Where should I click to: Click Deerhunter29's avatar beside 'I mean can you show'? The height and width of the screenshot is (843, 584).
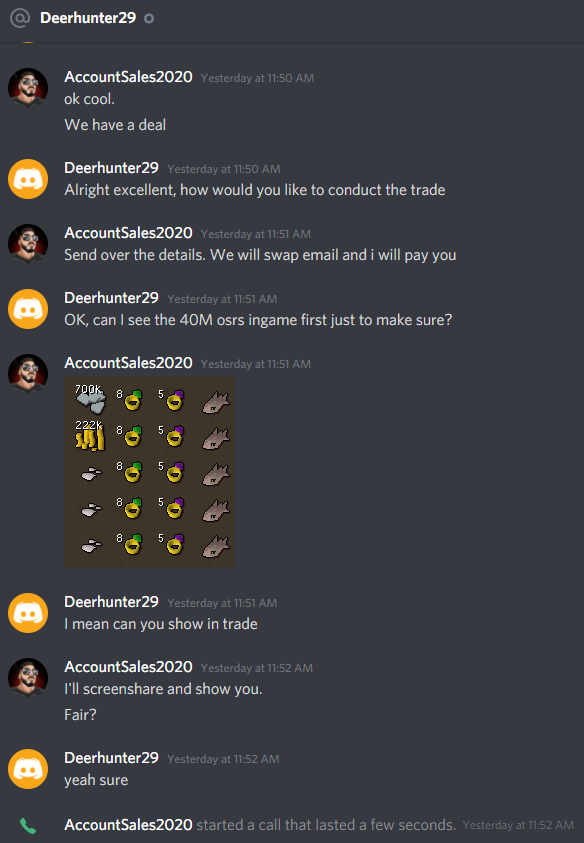[x=28, y=613]
